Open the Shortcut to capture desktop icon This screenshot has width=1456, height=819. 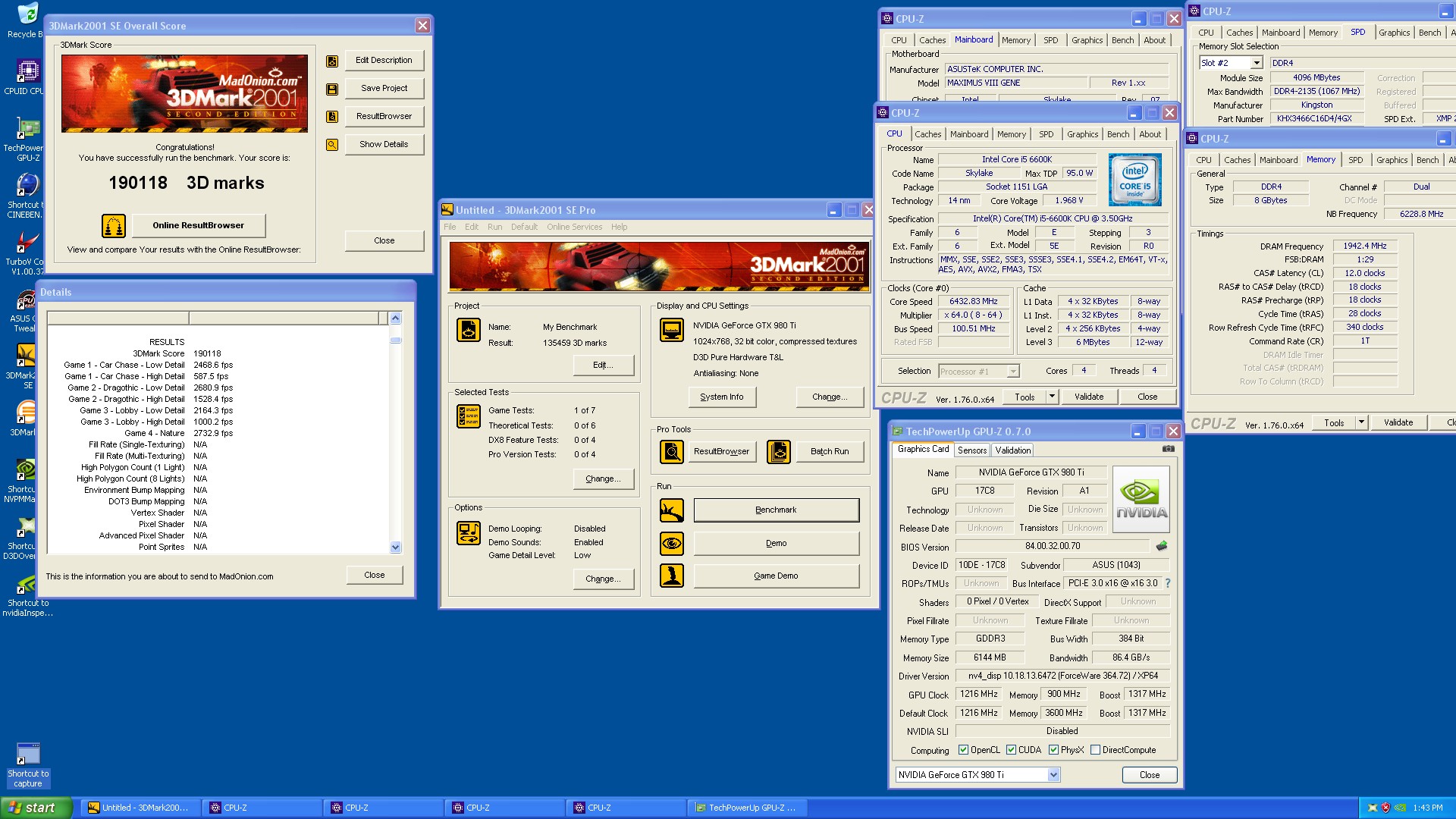pyautogui.click(x=28, y=765)
